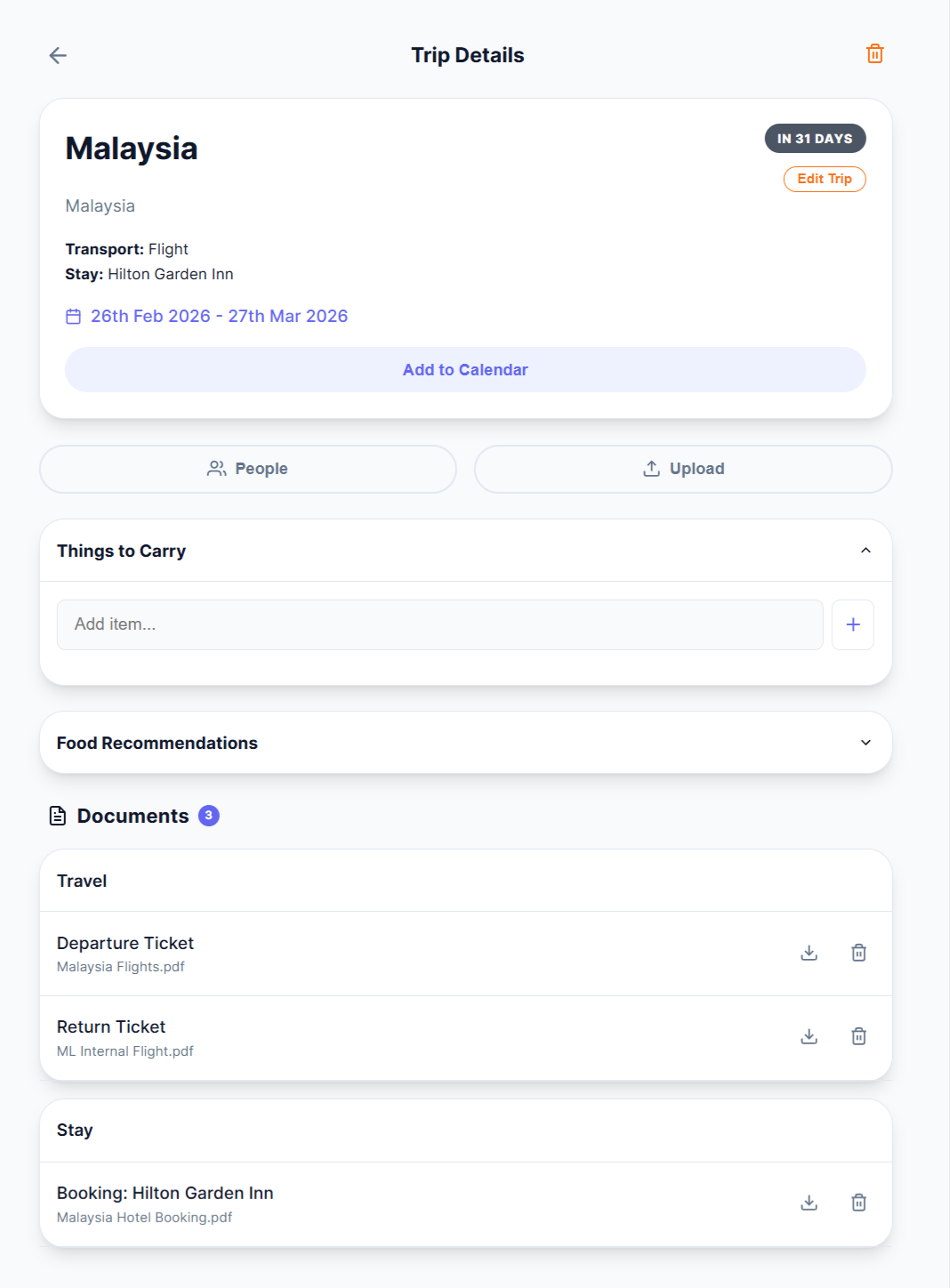The width and height of the screenshot is (950, 1288).
Task: Download the Departure Ticket document
Action: point(809,952)
